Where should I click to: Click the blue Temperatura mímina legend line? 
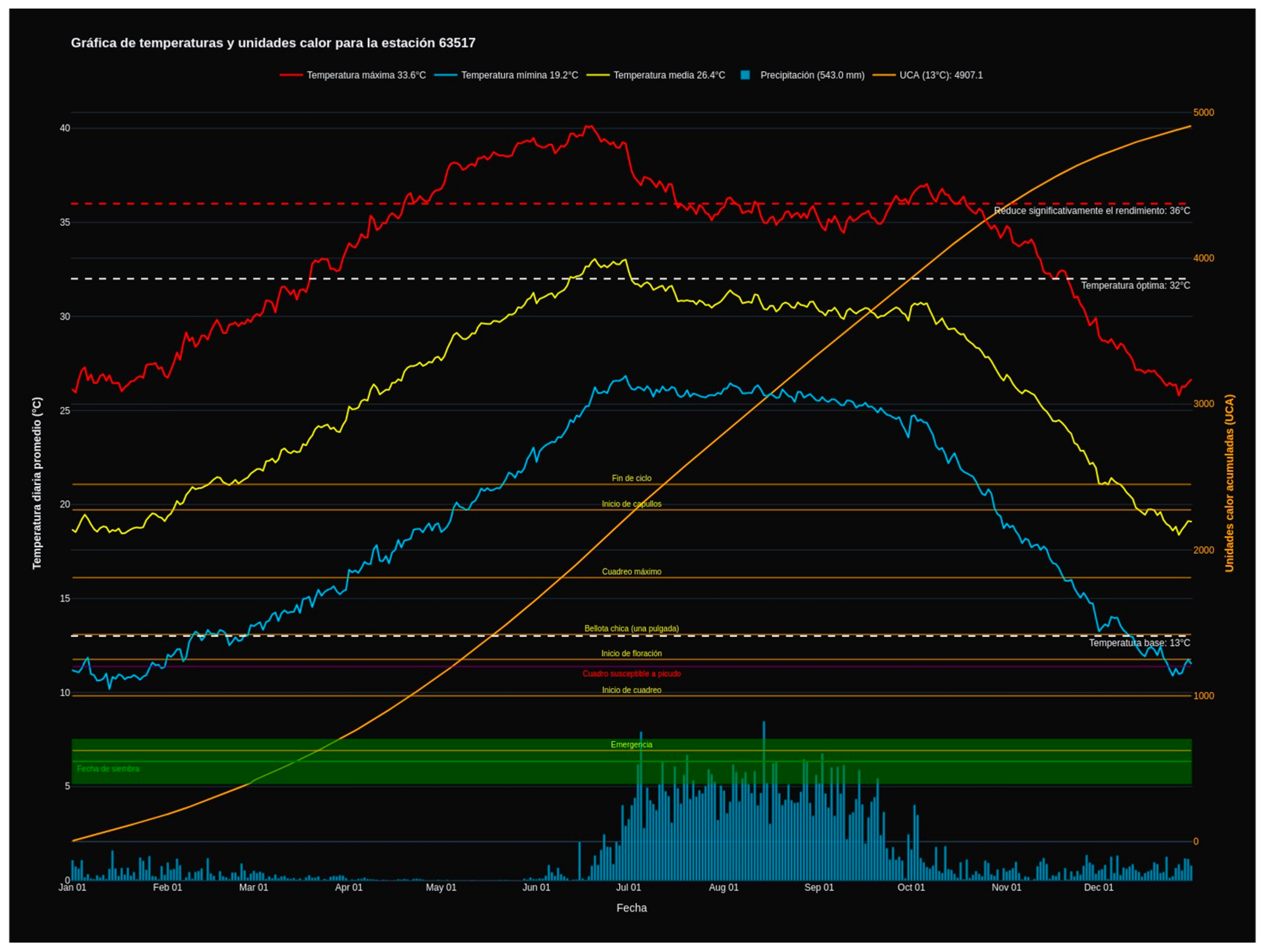click(445, 75)
